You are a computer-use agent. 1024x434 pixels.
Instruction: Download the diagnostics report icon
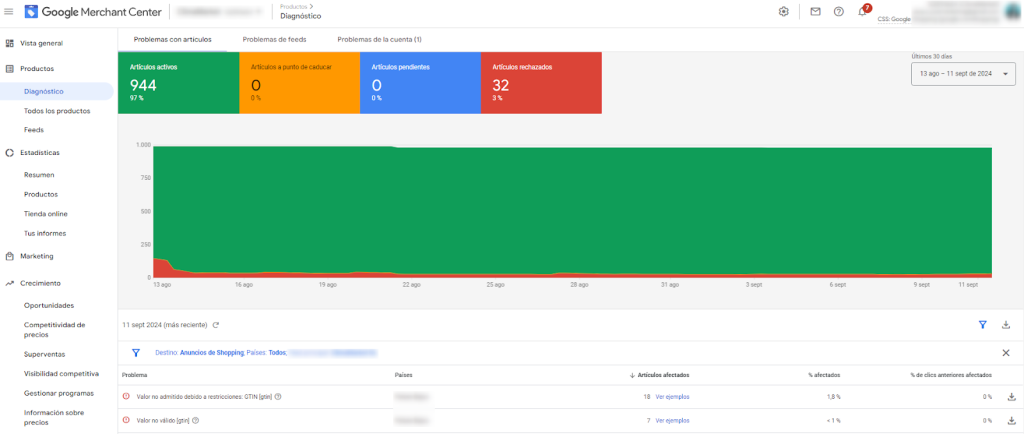[x=1006, y=325]
